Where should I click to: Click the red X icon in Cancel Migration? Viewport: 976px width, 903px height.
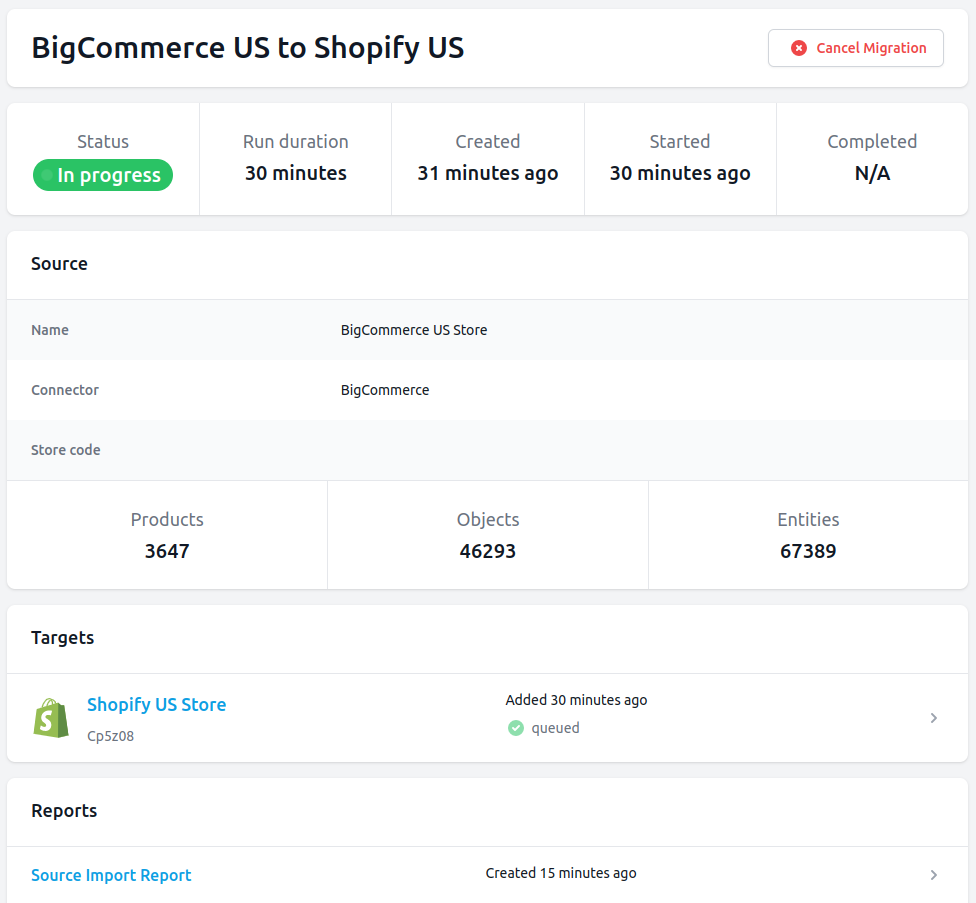click(799, 48)
